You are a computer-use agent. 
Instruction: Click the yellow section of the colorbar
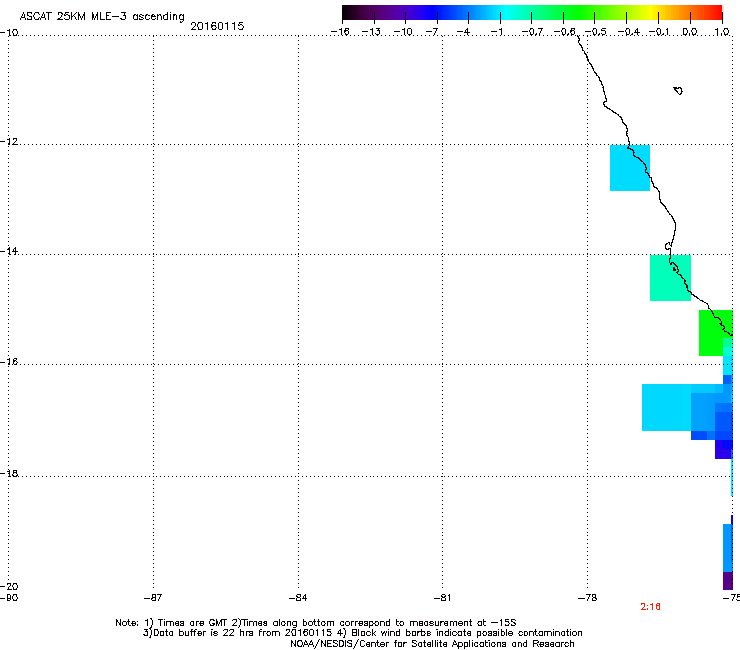pyautogui.click(x=652, y=12)
